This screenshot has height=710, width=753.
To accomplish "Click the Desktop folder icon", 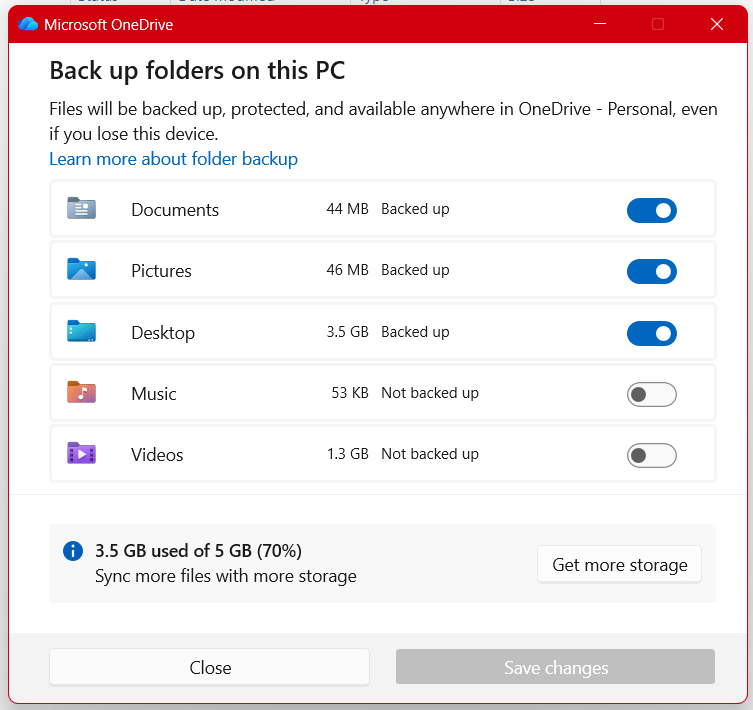I will click(x=81, y=331).
